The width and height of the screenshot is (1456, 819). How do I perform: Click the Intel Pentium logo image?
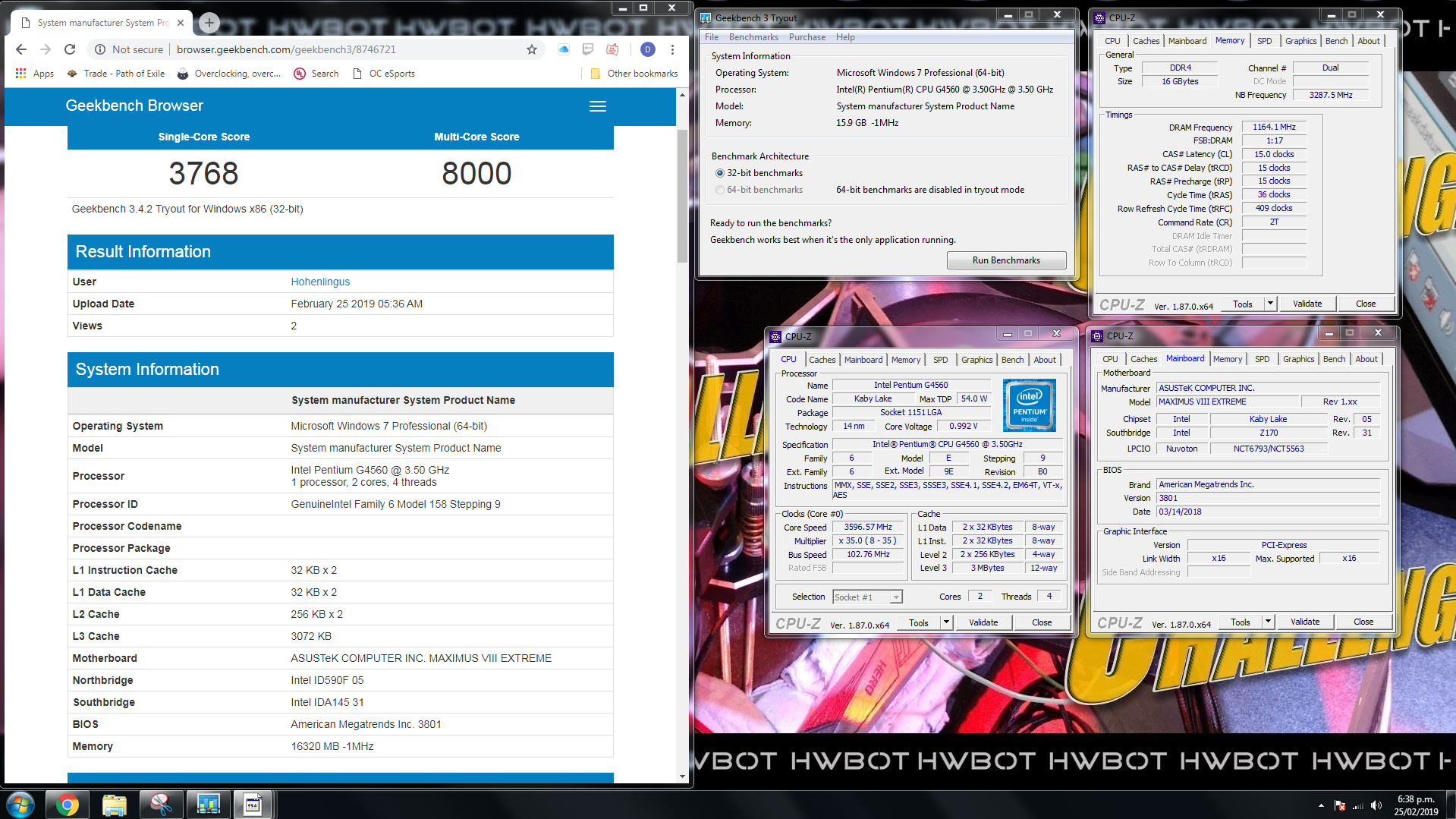pyautogui.click(x=1029, y=405)
